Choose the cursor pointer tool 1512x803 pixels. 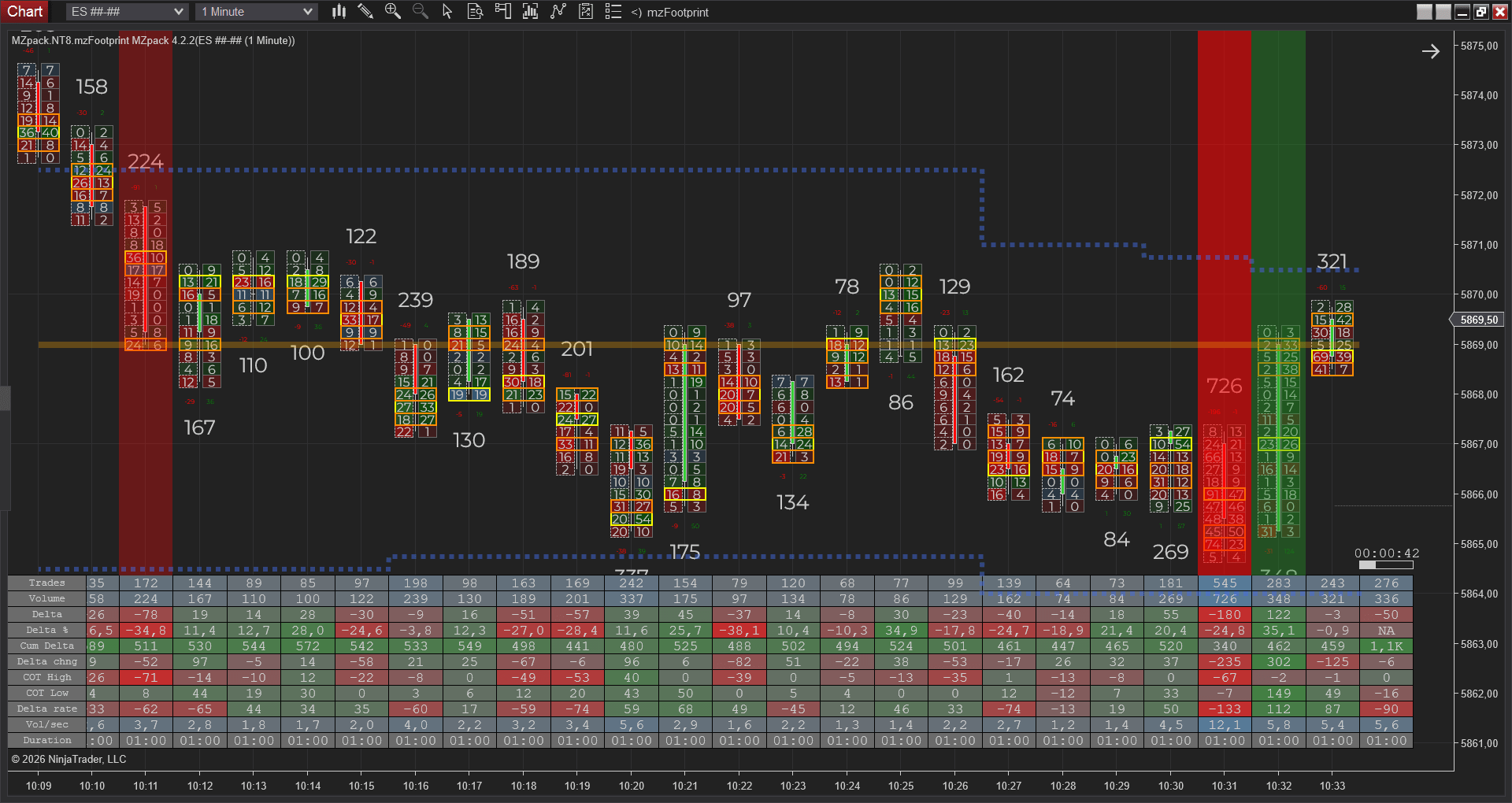[447, 11]
